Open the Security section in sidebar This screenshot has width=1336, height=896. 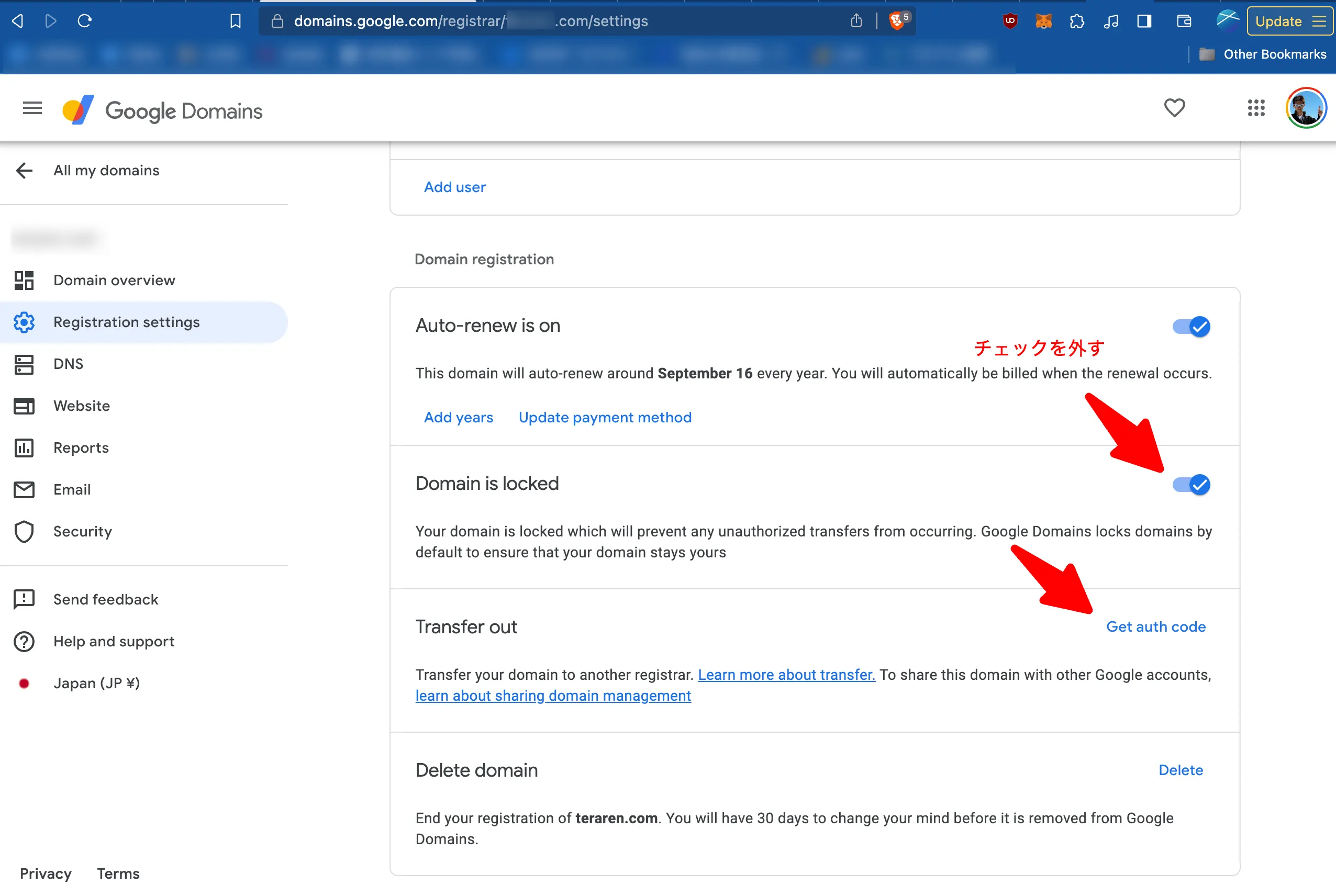82,531
